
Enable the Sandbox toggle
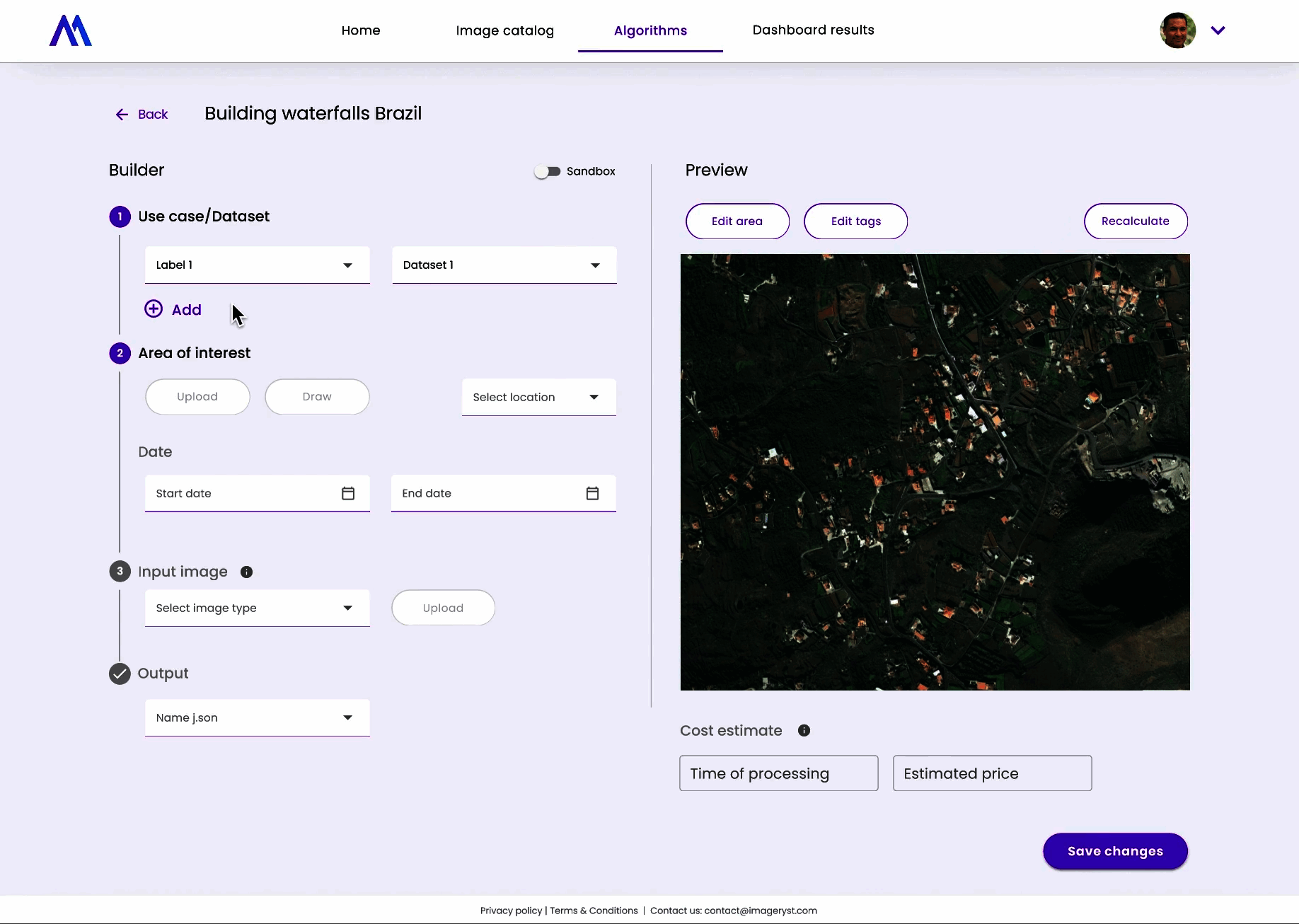pyautogui.click(x=545, y=171)
